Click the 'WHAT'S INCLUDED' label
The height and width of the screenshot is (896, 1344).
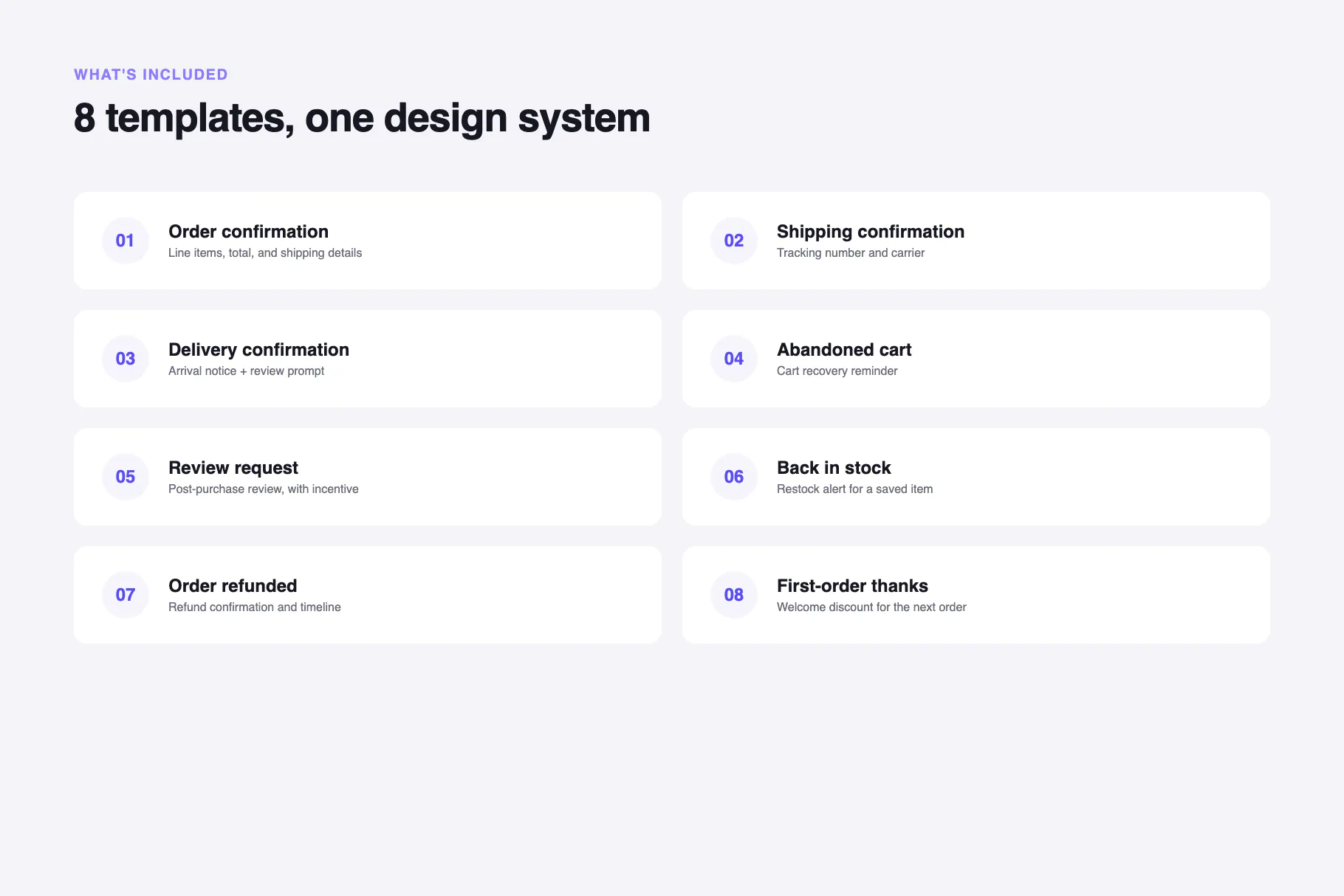pos(151,75)
